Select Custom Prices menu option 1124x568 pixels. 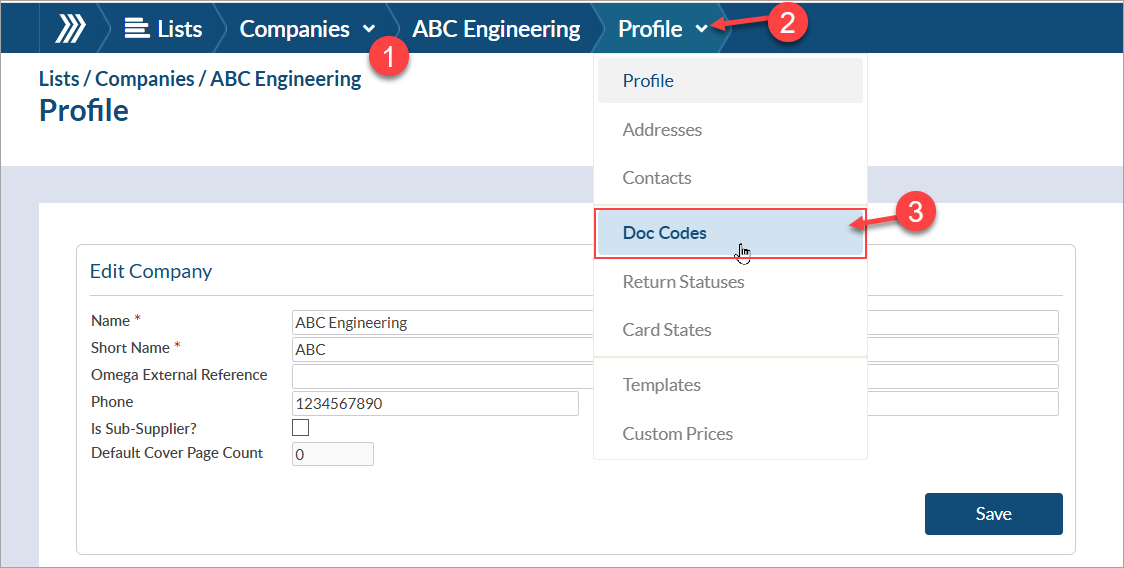click(677, 434)
